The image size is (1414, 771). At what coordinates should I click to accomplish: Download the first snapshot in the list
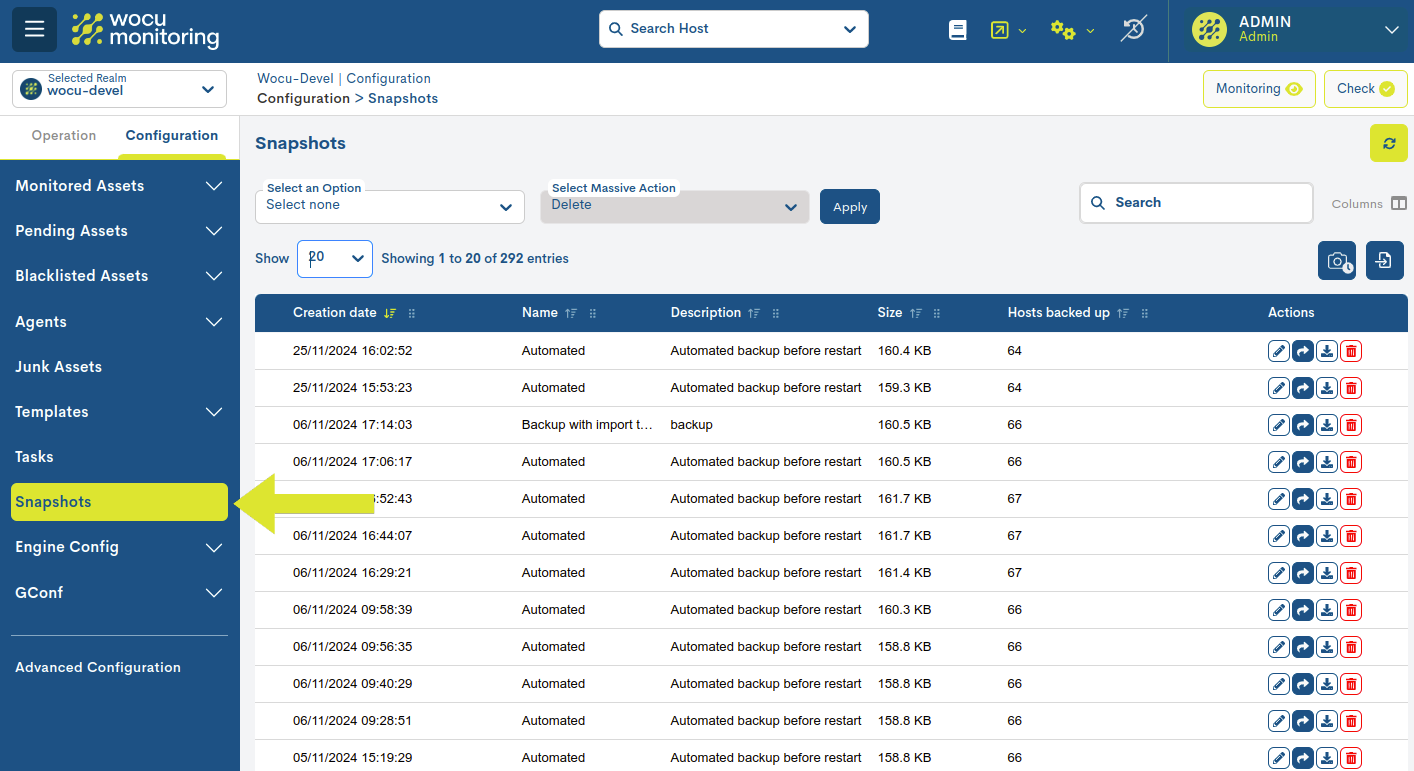point(1326,350)
